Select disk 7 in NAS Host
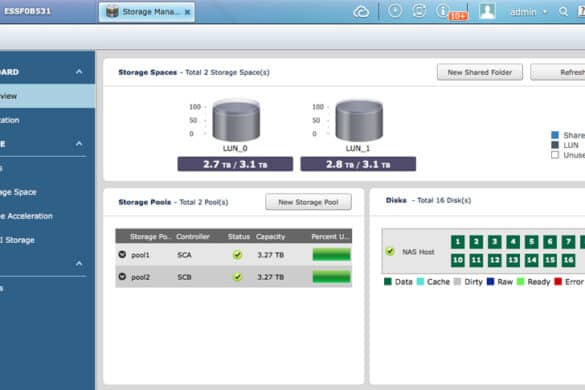Viewport: 585px width, 390px height. [569, 242]
